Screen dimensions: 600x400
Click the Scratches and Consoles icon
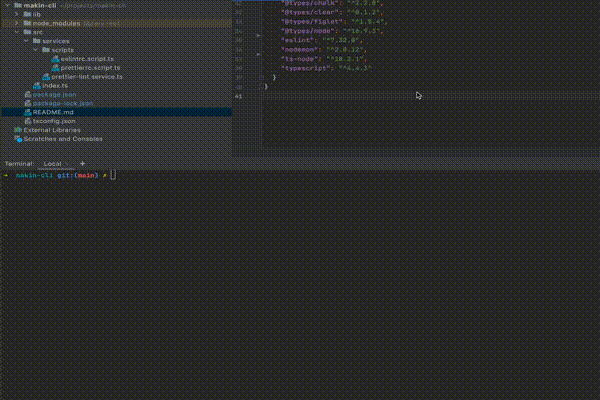click(18, 139)
